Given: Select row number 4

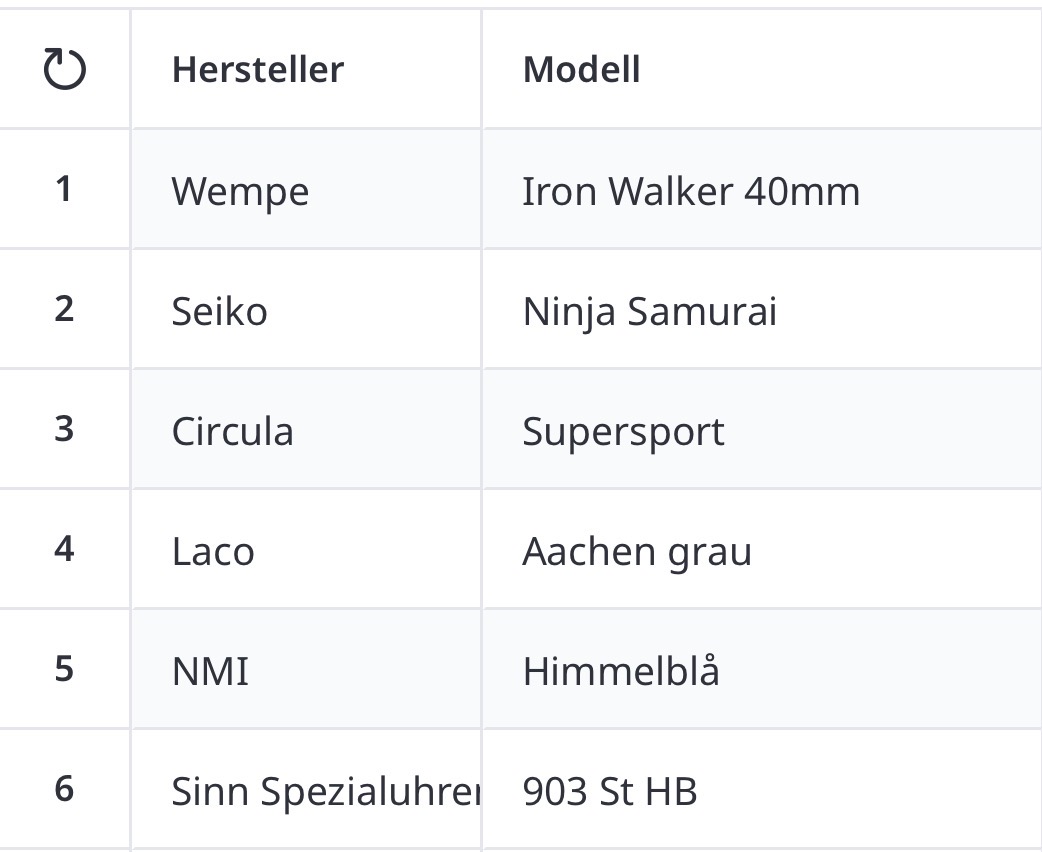Looking at the screenshot, I should click(64, 549).
